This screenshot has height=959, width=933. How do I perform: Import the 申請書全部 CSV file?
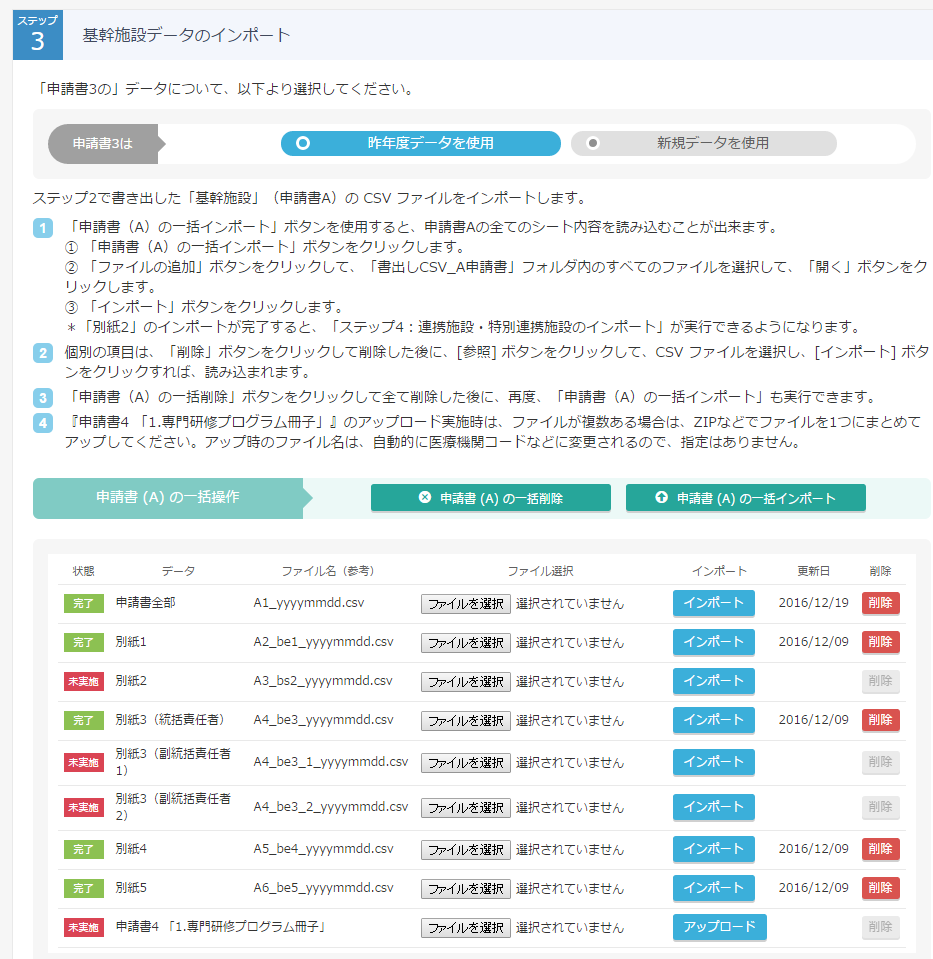pos(713,603)
